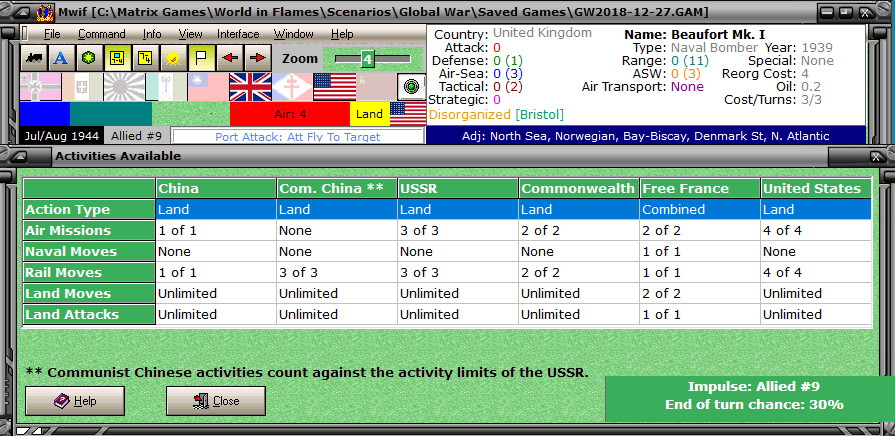Click the red left arrow button
895x436 pixels.
point(229,58)
